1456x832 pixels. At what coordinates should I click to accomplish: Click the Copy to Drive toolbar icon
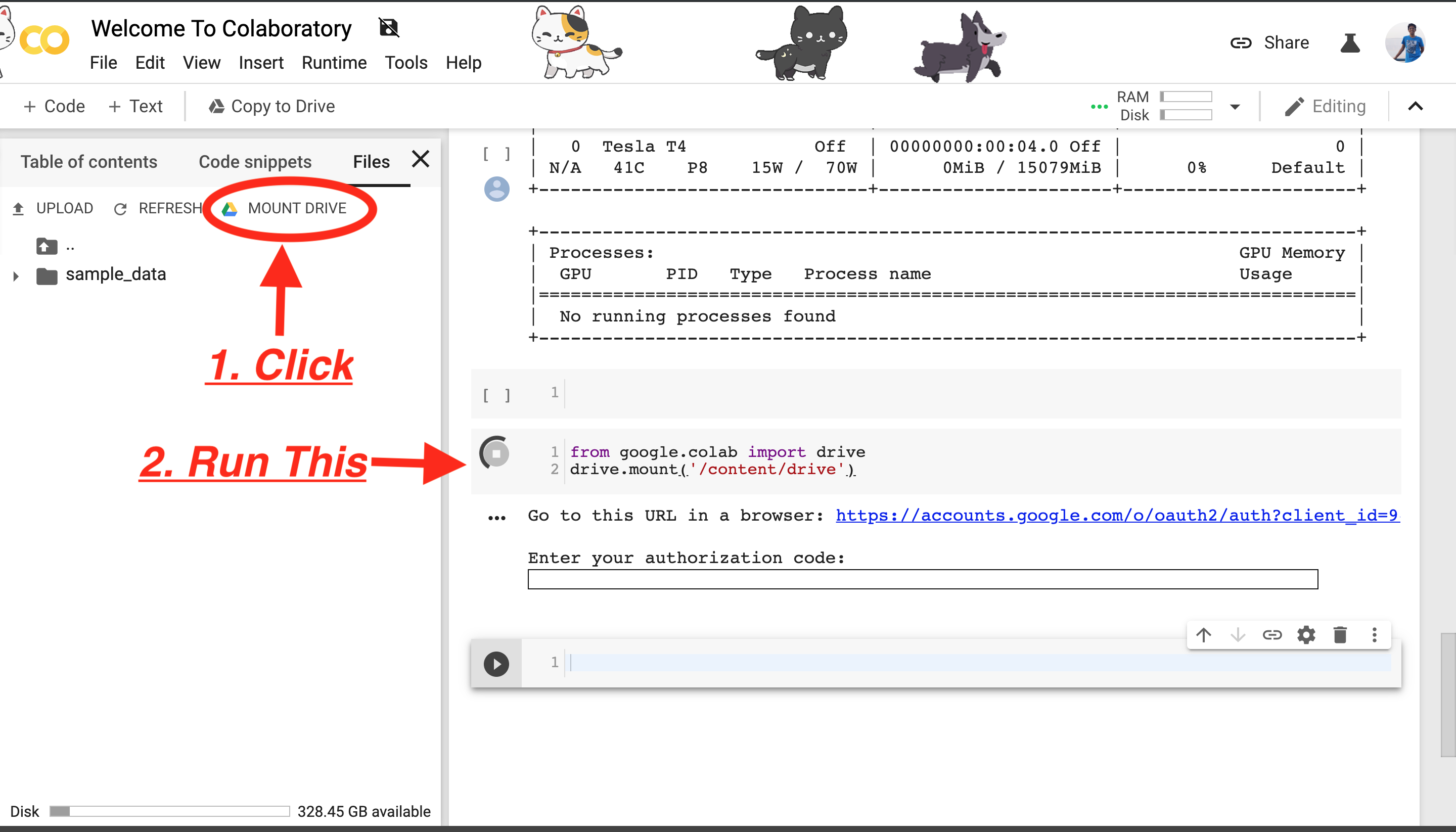(x=216, y=106)
